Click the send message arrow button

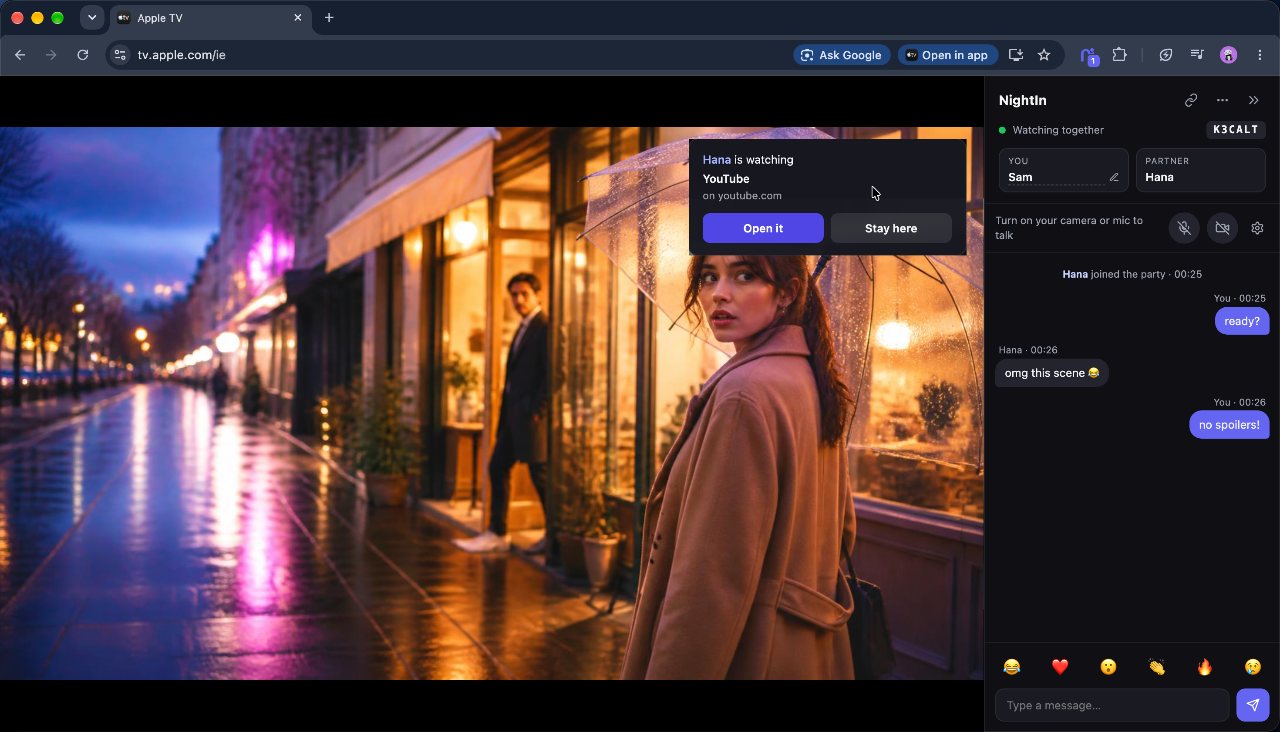[1253, 705]
